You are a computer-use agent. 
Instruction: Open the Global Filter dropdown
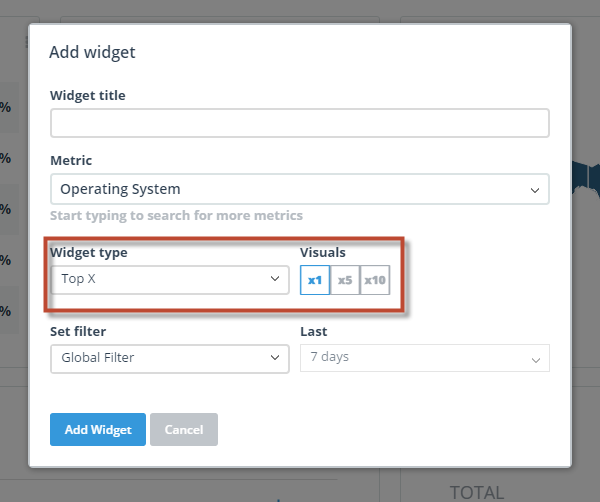[x=170, y=359]
